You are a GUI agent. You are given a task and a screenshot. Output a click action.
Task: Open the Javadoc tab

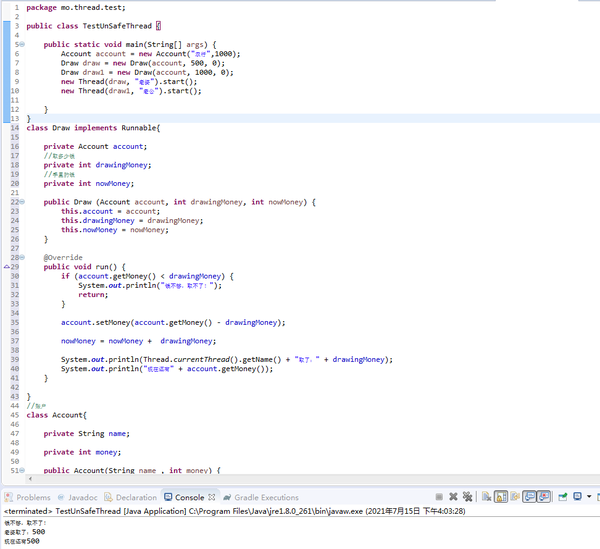point(78,497)
